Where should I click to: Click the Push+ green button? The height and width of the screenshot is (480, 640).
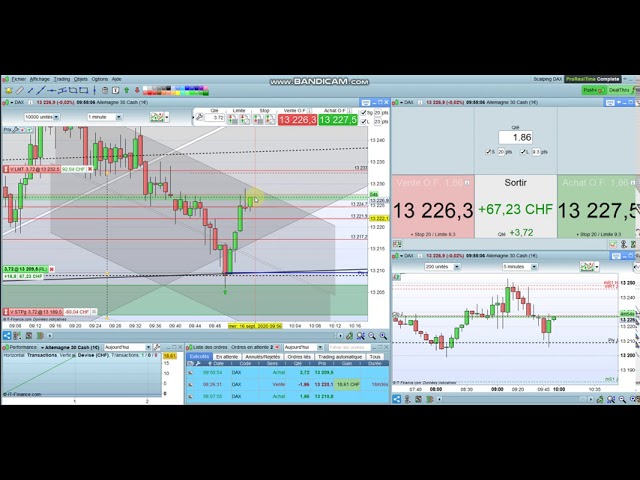593,90
